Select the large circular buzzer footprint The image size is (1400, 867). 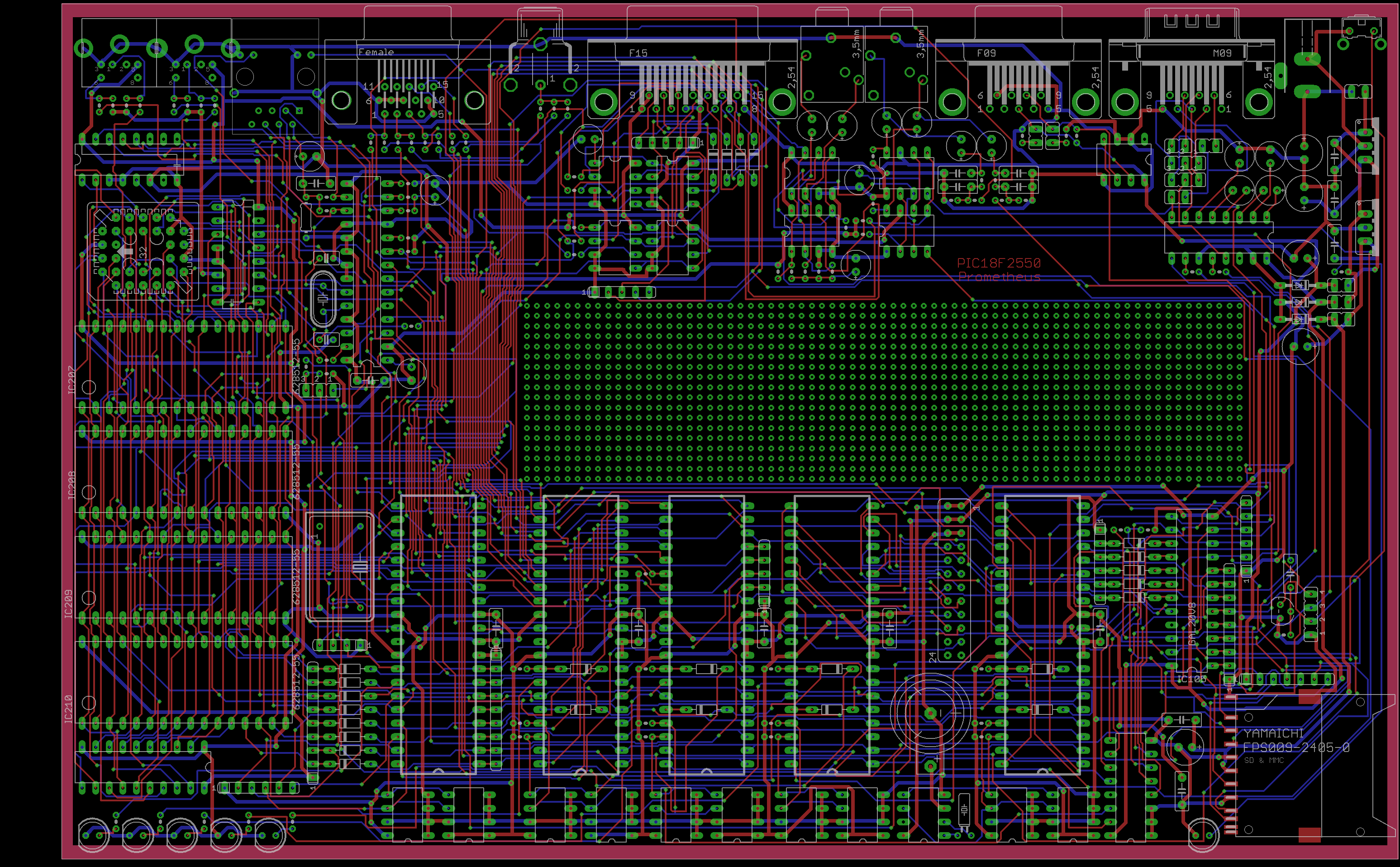coord(930,713)
